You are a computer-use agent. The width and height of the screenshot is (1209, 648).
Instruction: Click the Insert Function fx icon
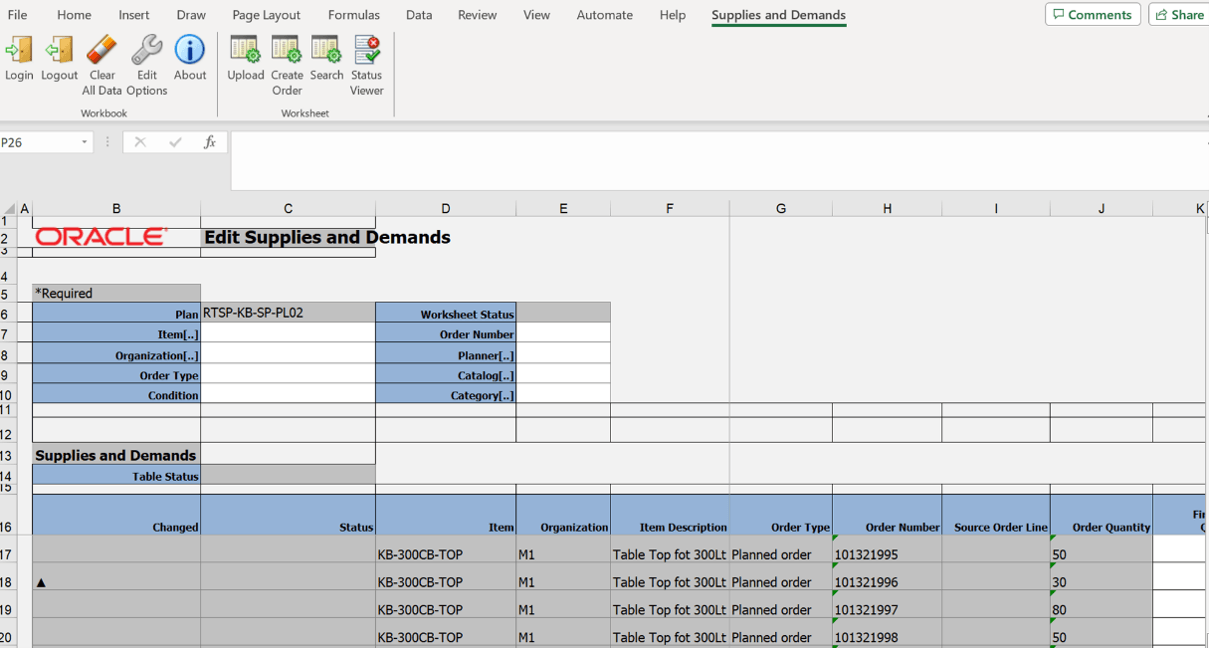click(x=209, y=142)
